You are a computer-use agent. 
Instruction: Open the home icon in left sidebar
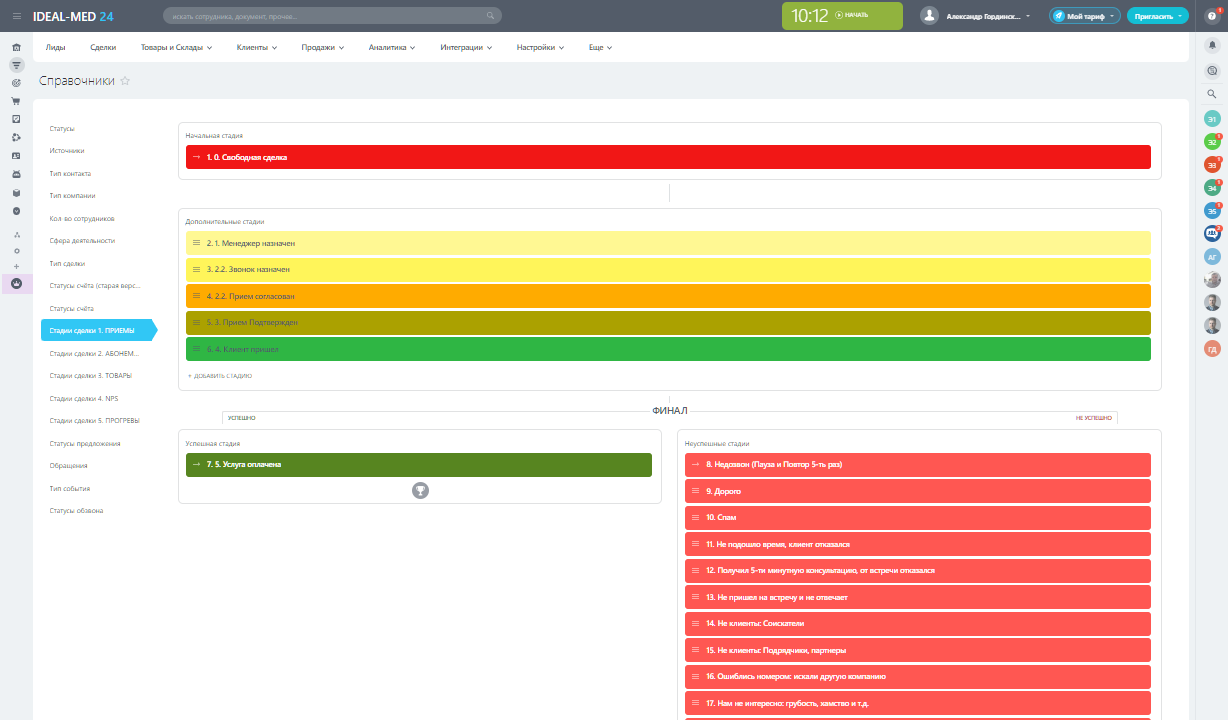(16, 47)
